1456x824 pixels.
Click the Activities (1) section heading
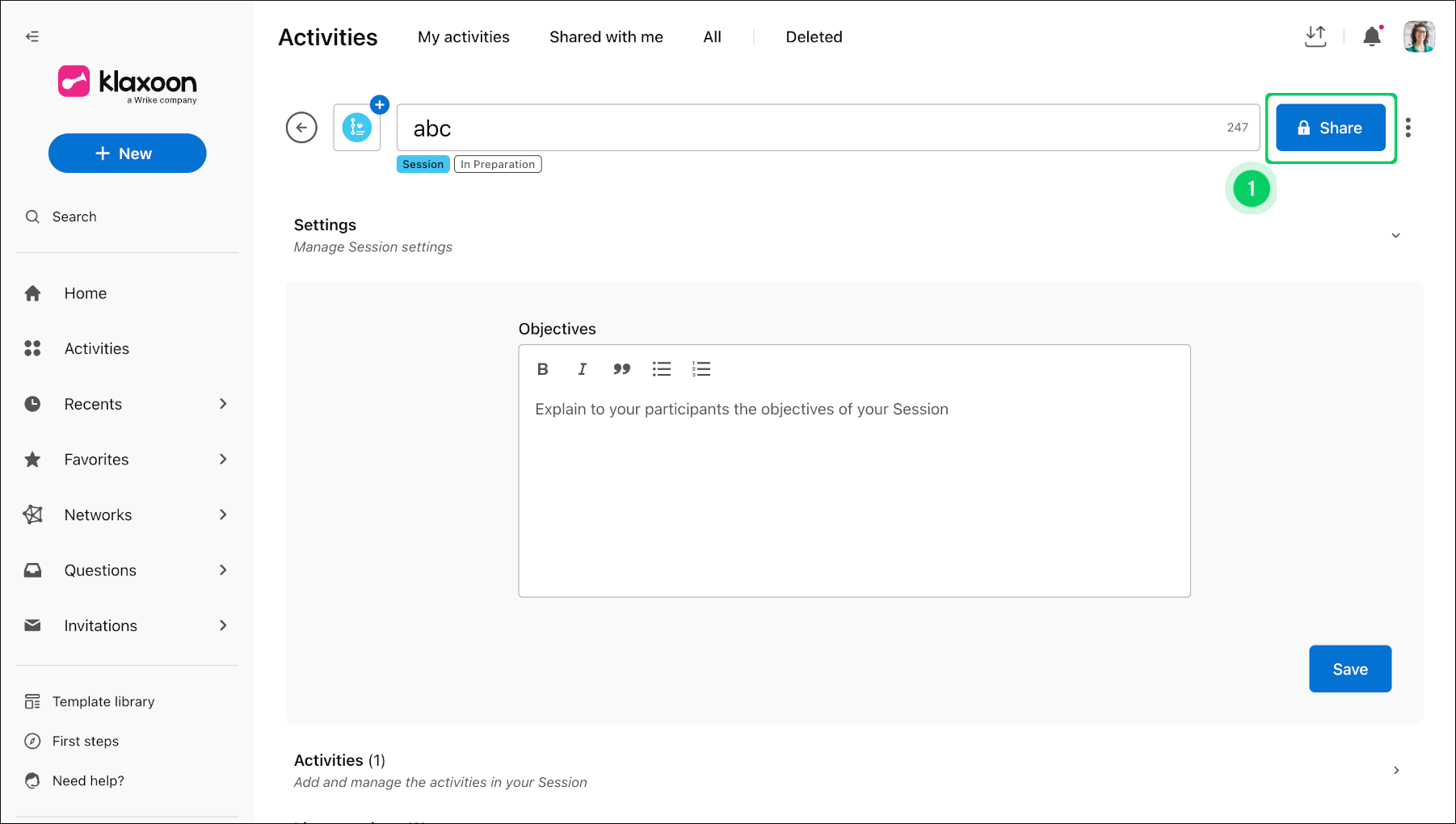(339, 760)
